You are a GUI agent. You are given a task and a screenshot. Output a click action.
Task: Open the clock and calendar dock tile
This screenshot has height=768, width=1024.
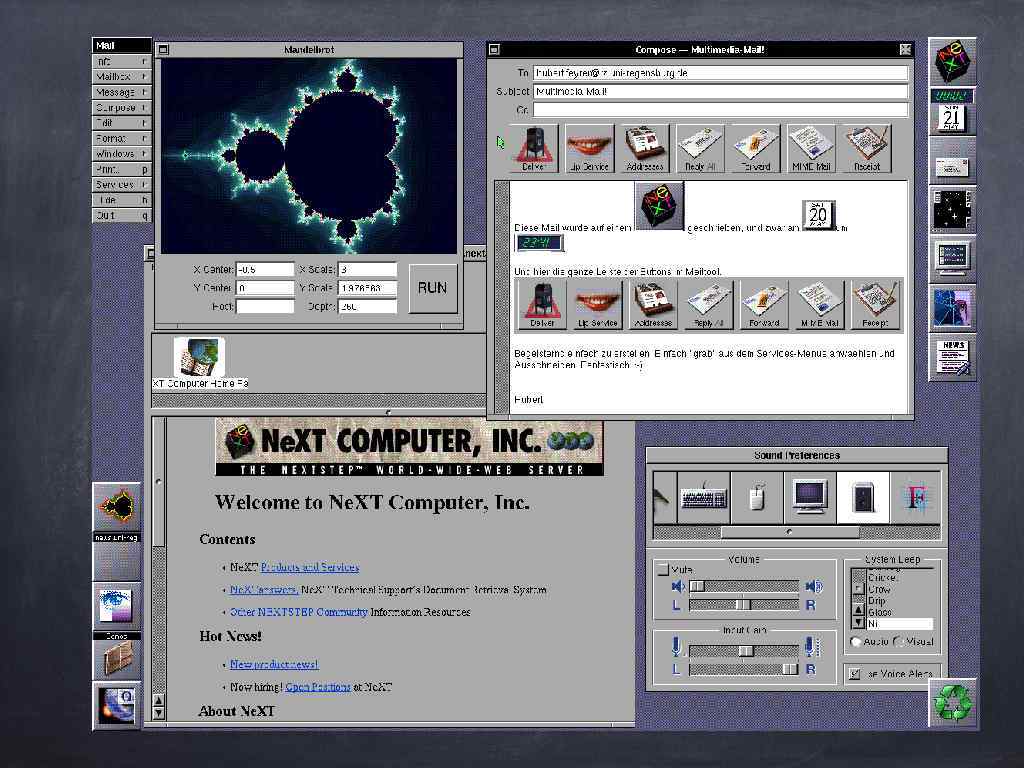pyautogui.click(x=953, y=111)
